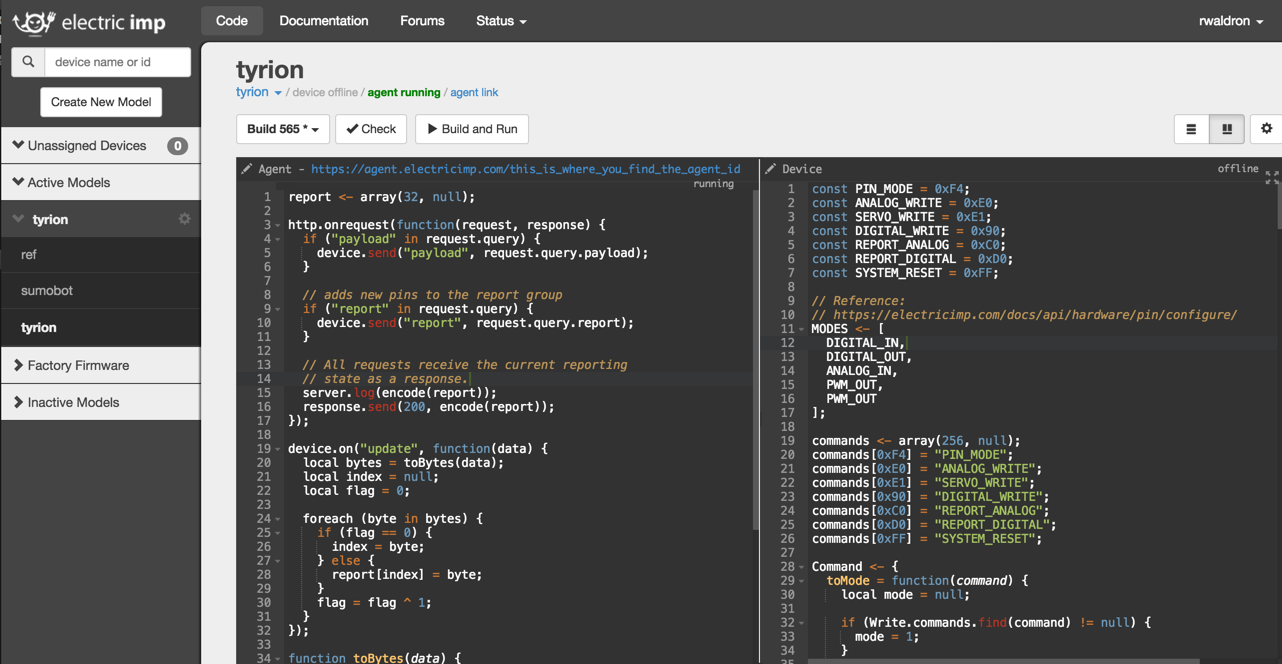Select the tyrion device in sidebar
Viewport: 1282px width, 664px height.
point(100,328)
